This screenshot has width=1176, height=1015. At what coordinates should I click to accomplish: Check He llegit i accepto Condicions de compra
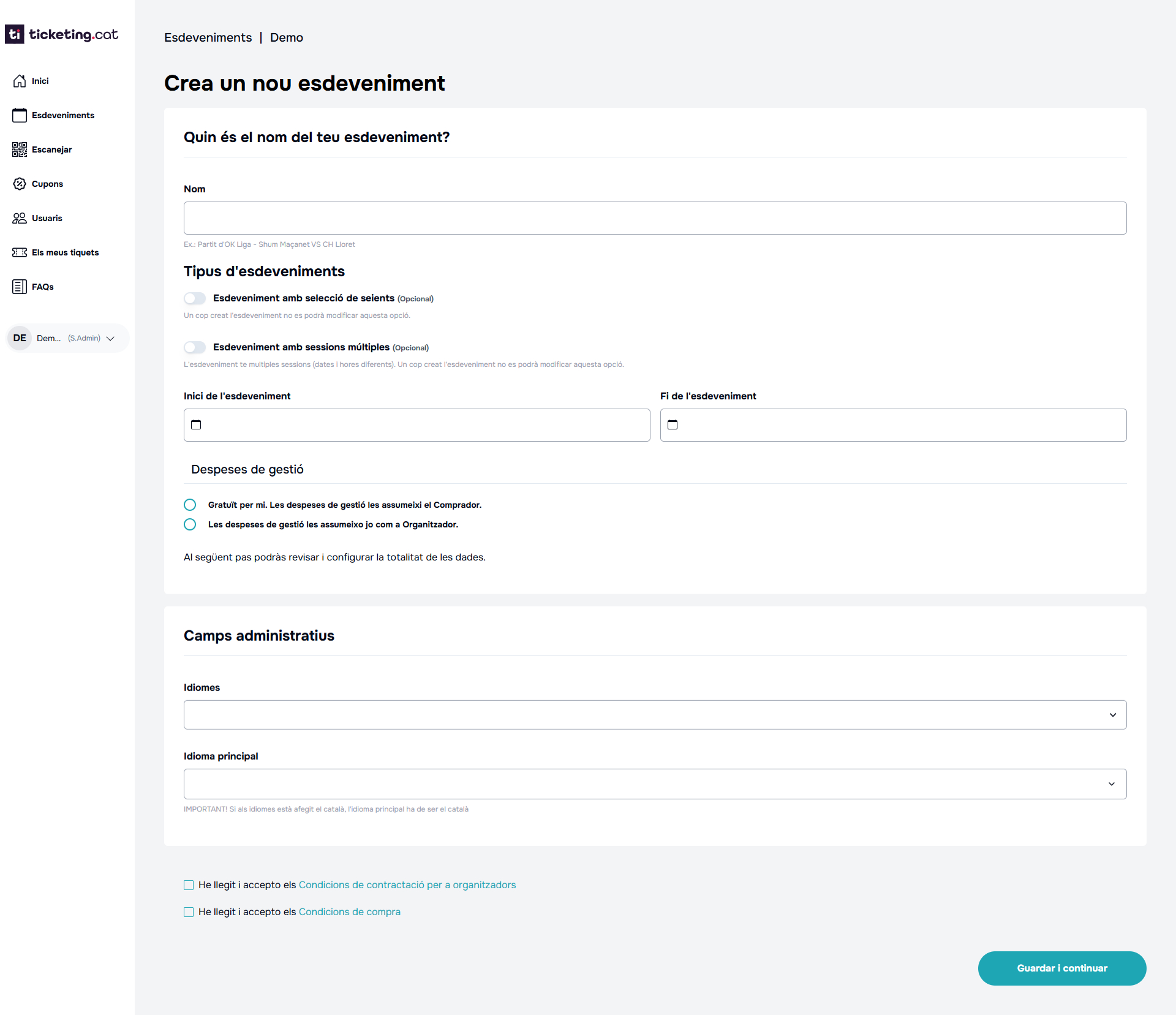pos(188,911)
